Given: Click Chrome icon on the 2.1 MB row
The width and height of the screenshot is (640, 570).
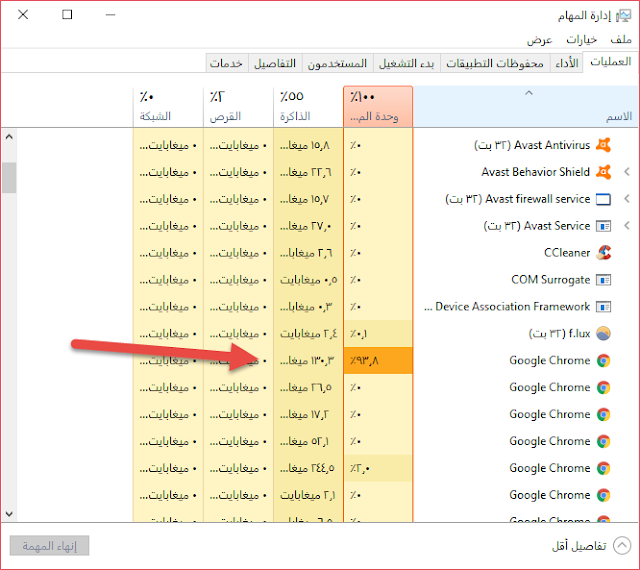Looking at the screenshot, I should point(603,495).
